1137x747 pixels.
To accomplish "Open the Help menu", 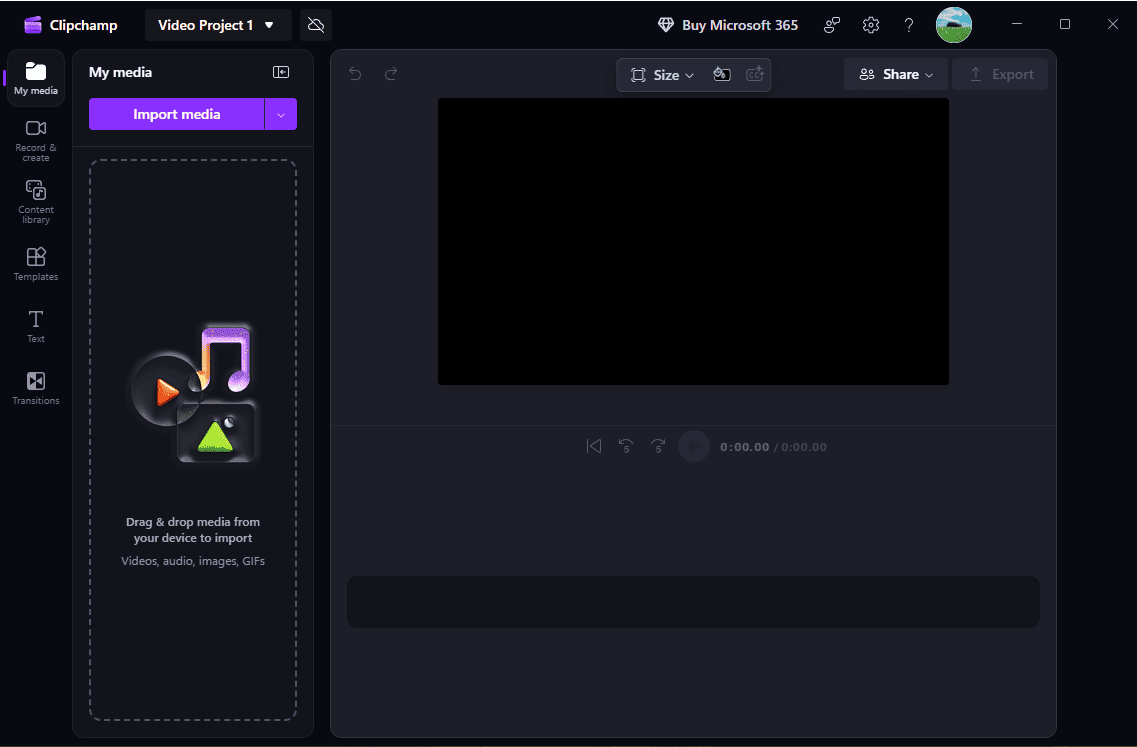I will pos(908,24).
